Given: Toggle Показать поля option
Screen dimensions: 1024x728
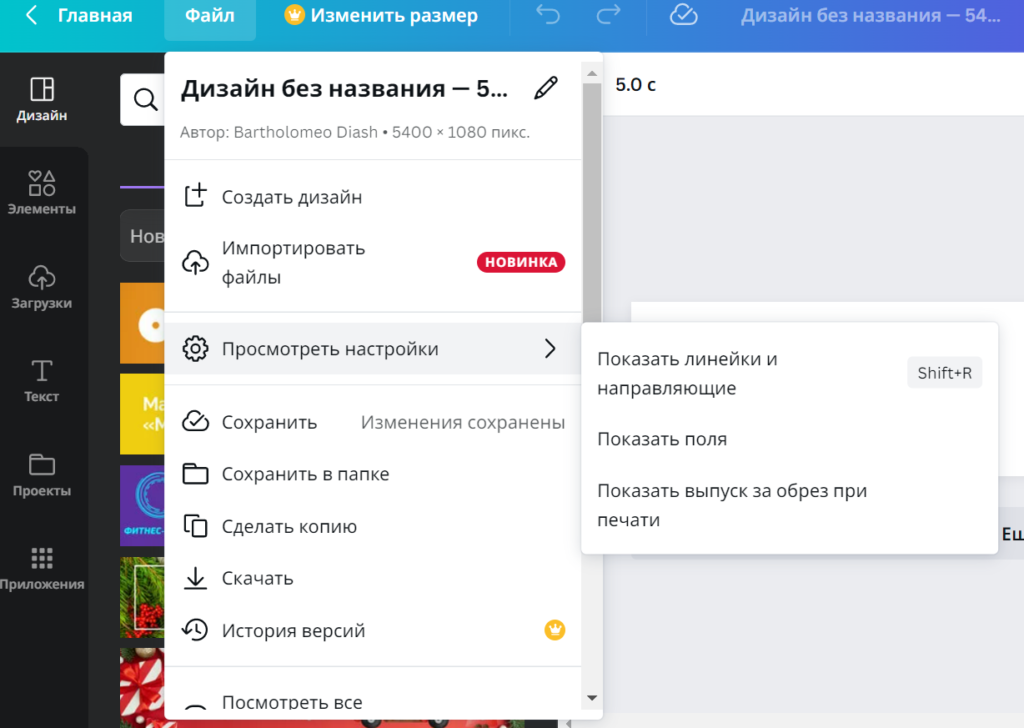Looking at the screenshot, I should tap(662, 439).
